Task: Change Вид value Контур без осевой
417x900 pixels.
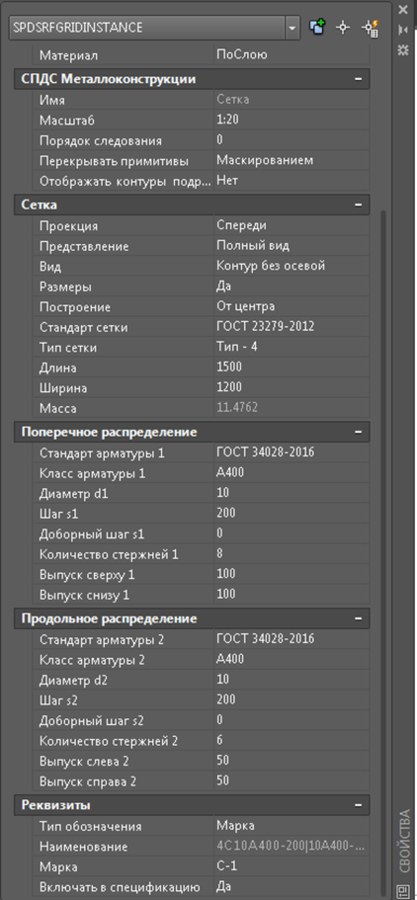Action: coord(291,266)
